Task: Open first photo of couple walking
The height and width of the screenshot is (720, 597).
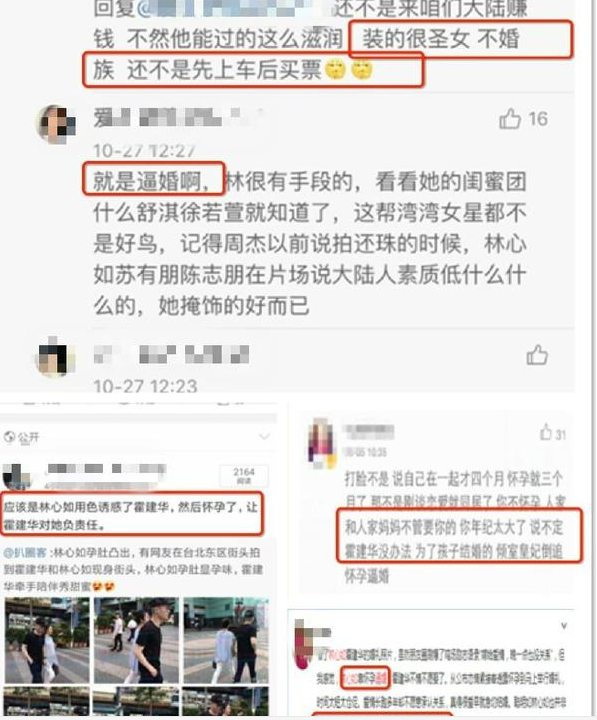Action: pyautogui.click(x=47, y=640)
